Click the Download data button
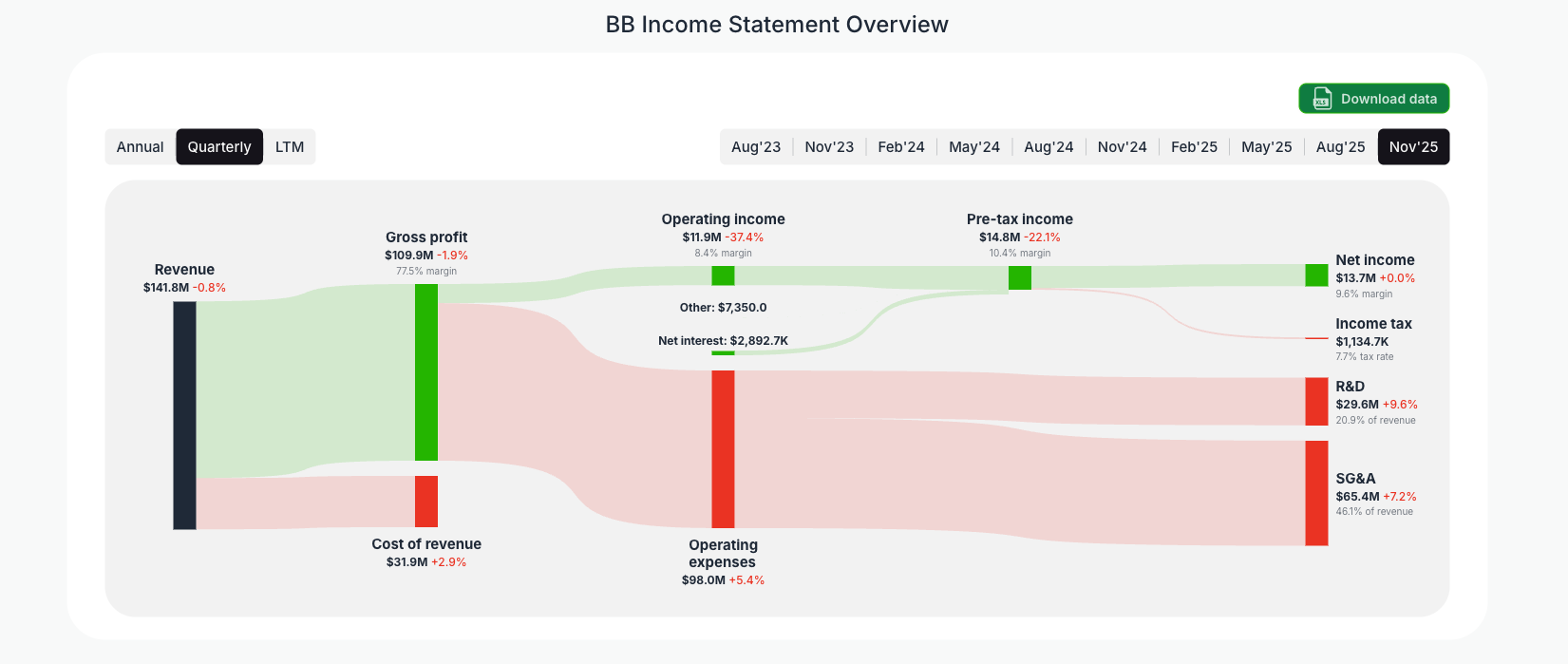Screen dimensions: 1568x664 click(x=1374, y=98)
